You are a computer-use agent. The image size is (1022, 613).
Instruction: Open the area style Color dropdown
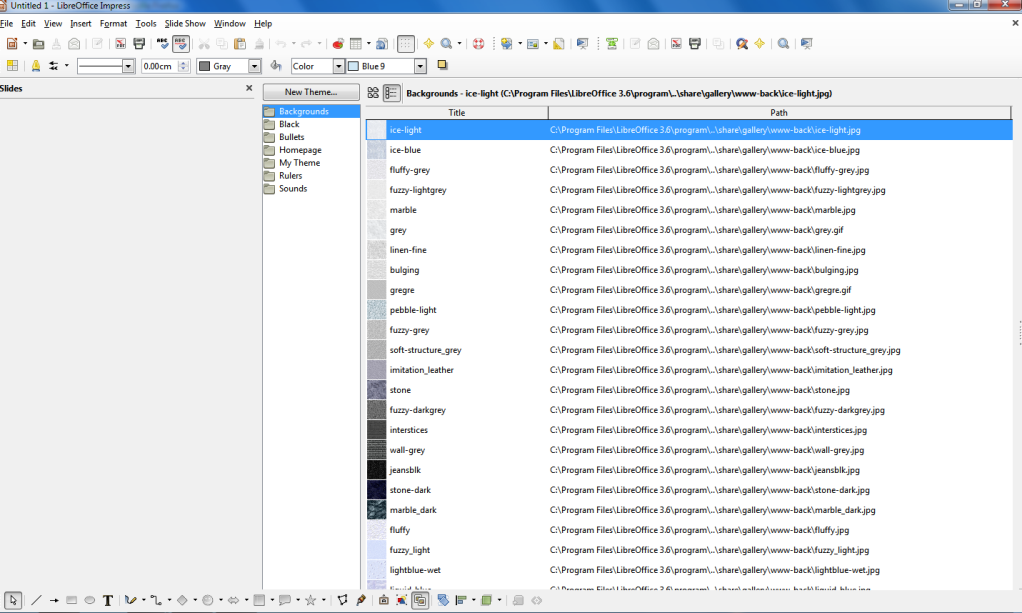338,66
